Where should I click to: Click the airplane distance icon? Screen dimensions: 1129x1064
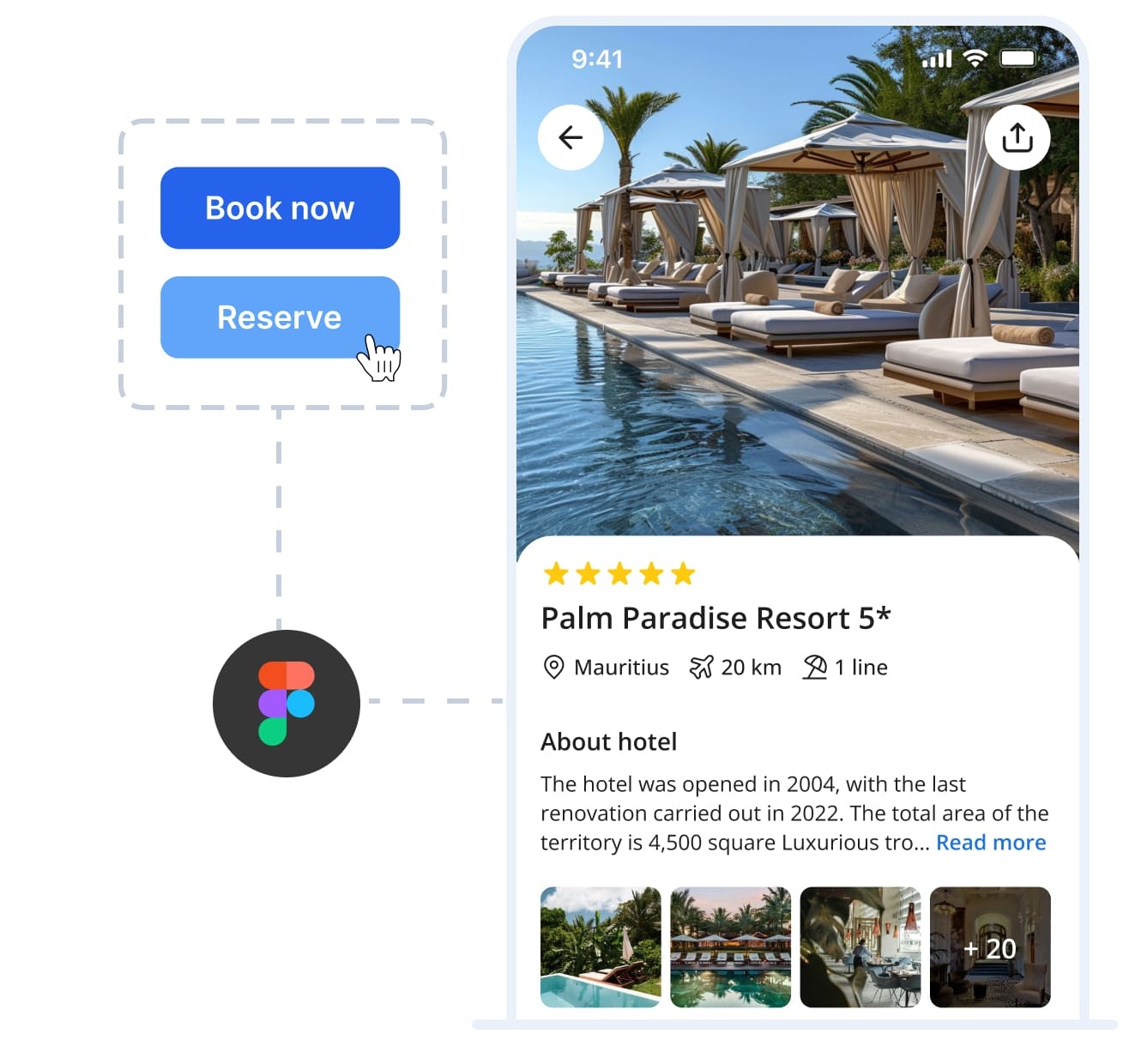tap(702, 667)
